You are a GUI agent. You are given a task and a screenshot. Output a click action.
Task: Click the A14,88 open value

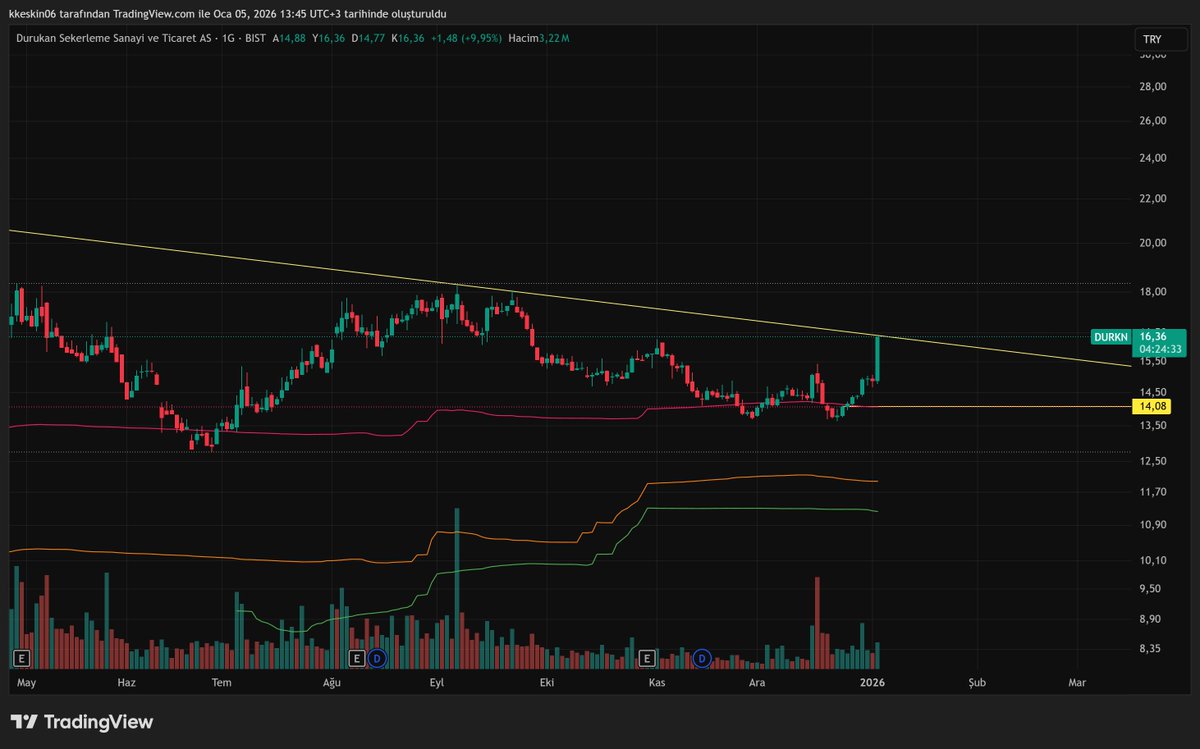[x=289, y=38]
